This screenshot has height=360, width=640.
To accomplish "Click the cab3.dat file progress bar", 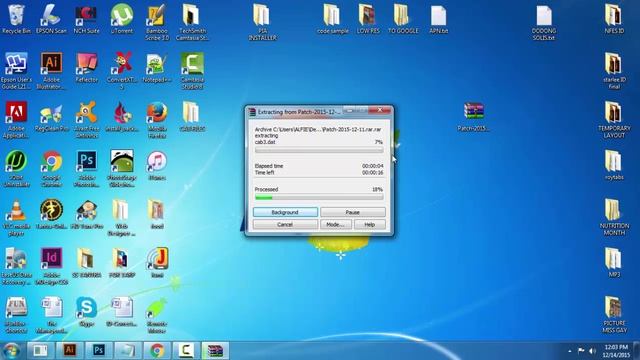I will point(319,150).
